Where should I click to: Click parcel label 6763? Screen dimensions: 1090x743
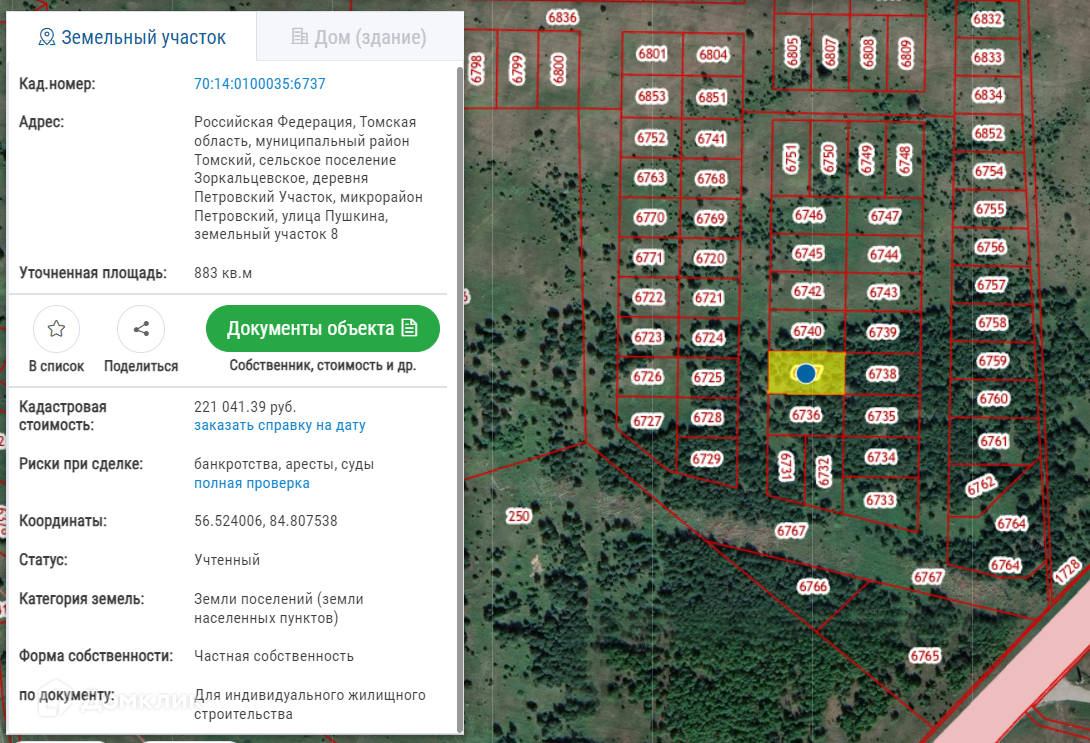pyautogui.click(x=651, y=177)
